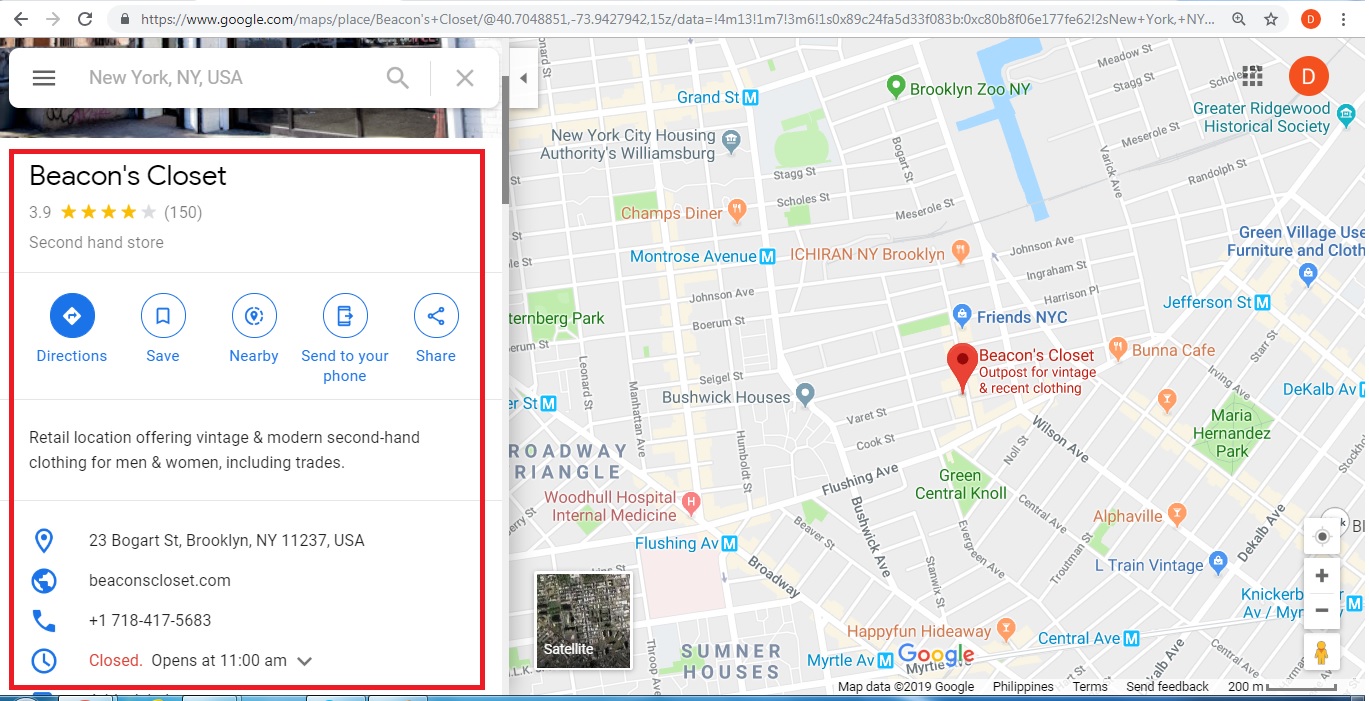This screenshot has width=1369, height=701.
Task: Click the 200 m map scale
Action: (x=1282, y=687)
